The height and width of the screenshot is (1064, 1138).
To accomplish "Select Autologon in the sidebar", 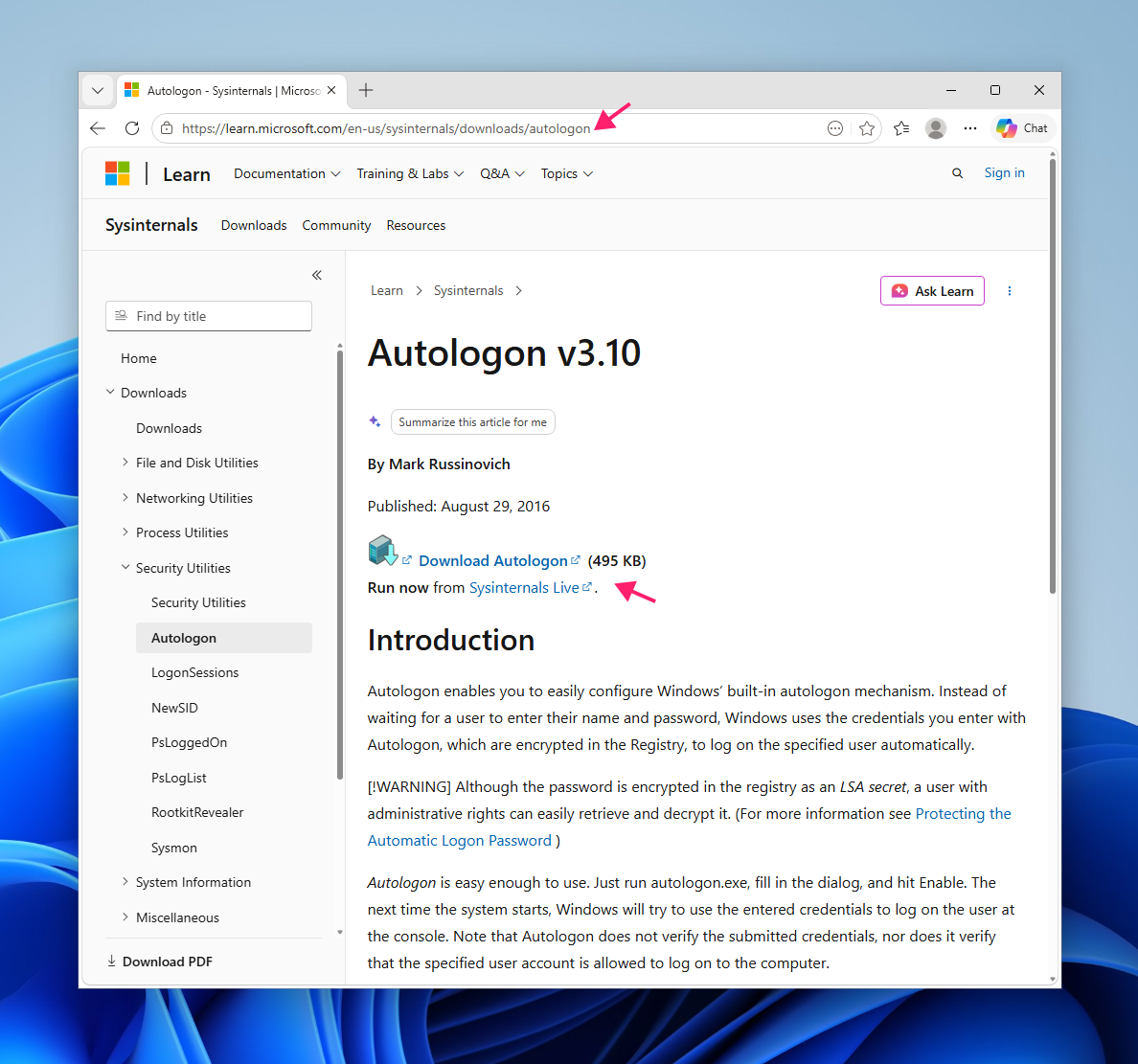I will coord(223,638).
